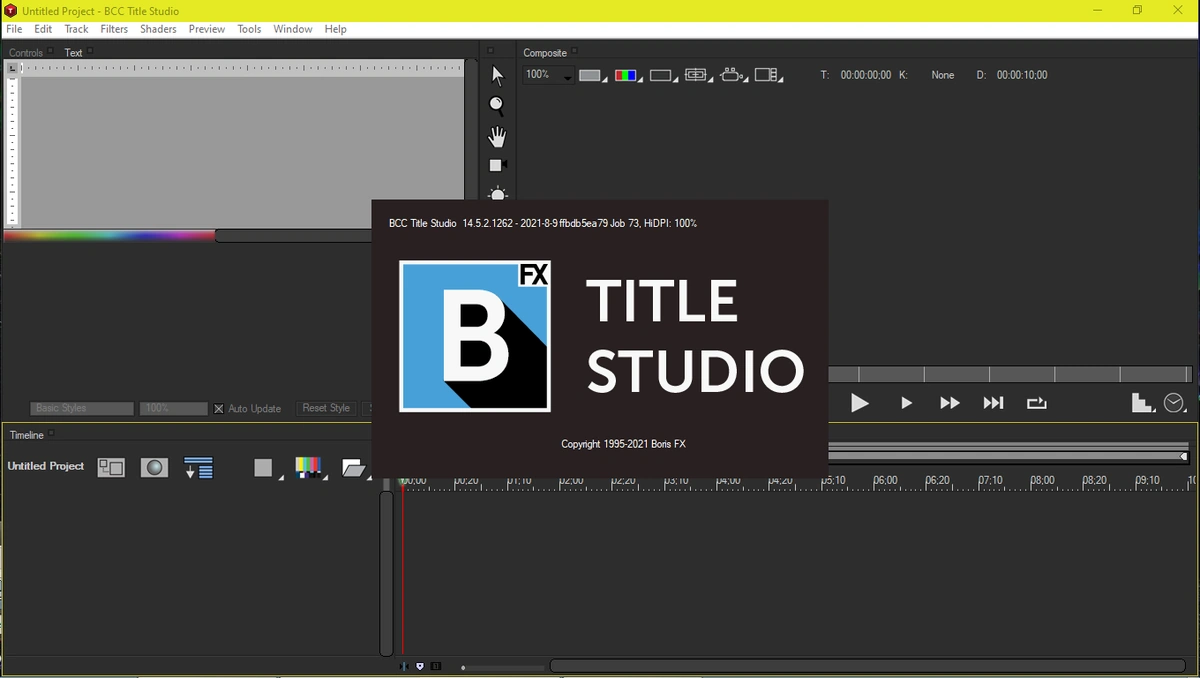1200x678 pixels.
Task: Click the rainbow color spectrum bar
Action: (109, 236)
